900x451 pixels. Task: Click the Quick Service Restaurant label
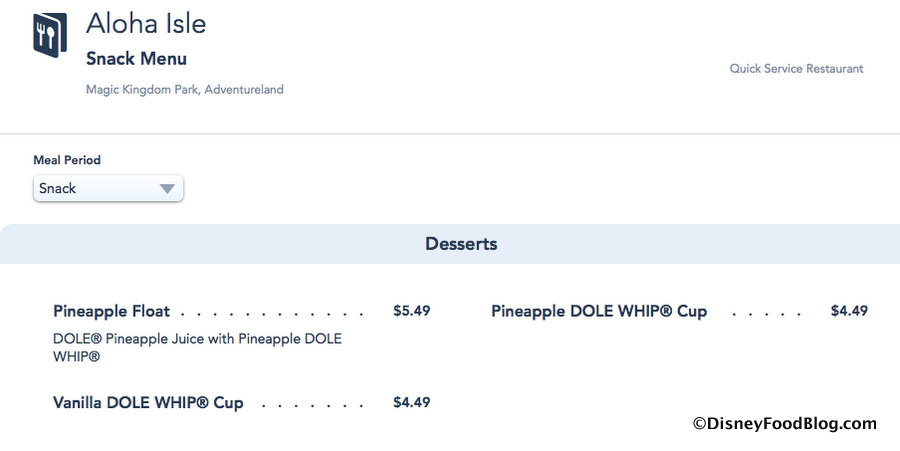(796, 69)
